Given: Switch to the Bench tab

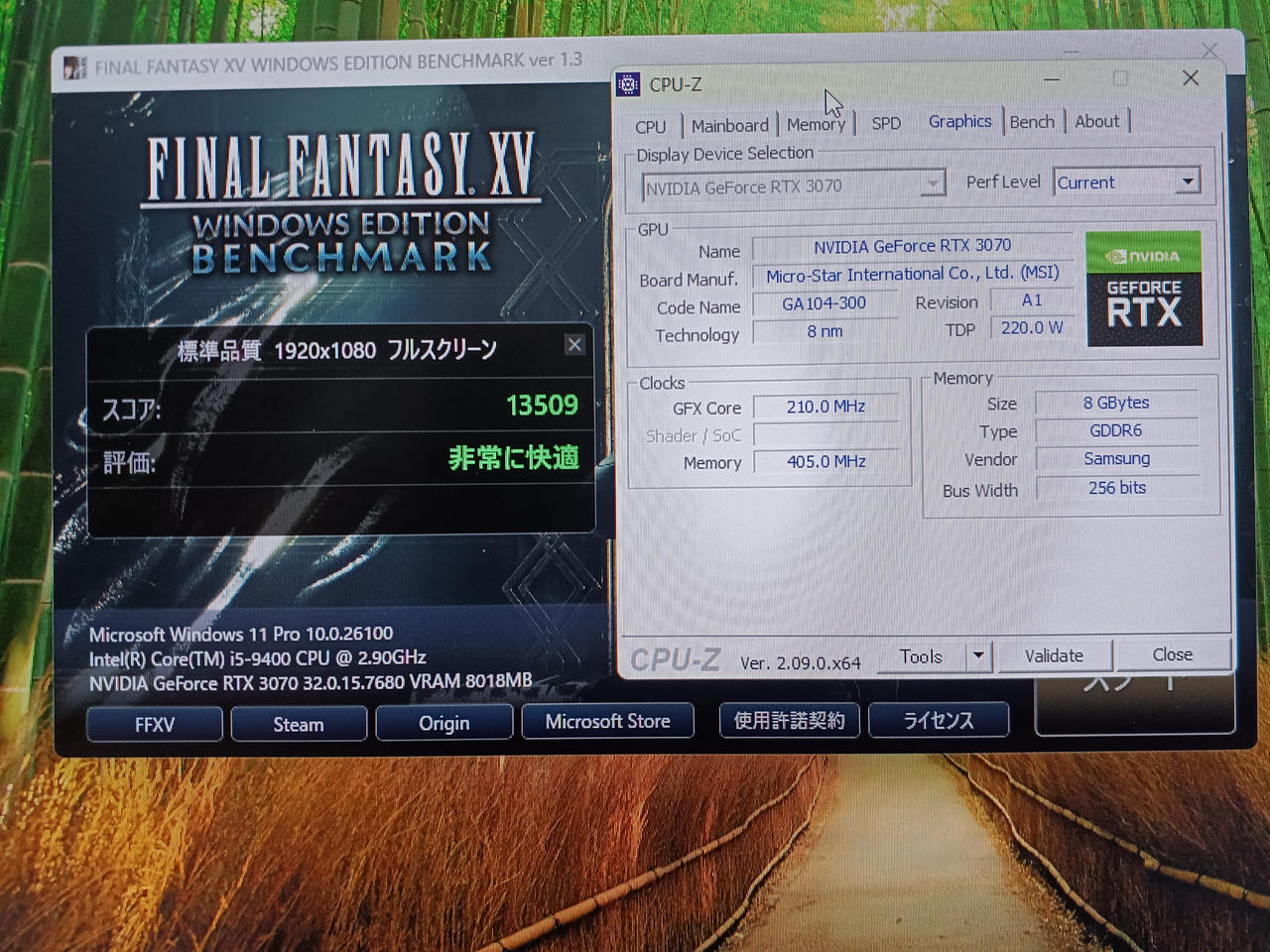Looking at the screenshot, I should [1032, 121].
